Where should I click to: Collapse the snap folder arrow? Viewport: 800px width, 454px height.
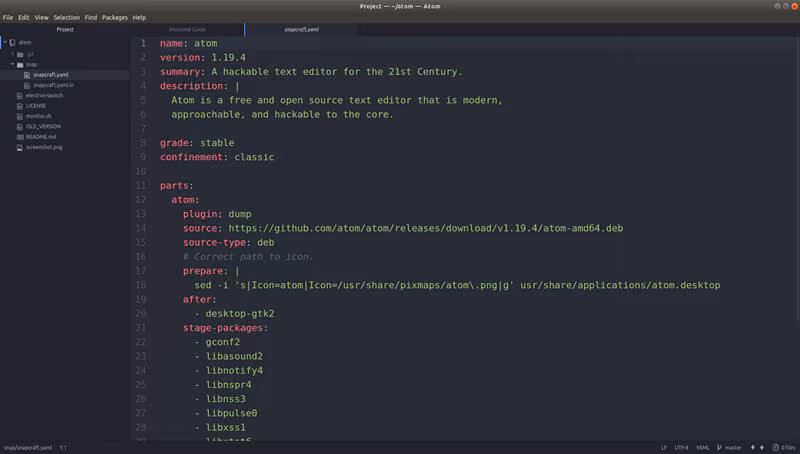(x=13, y=64)
